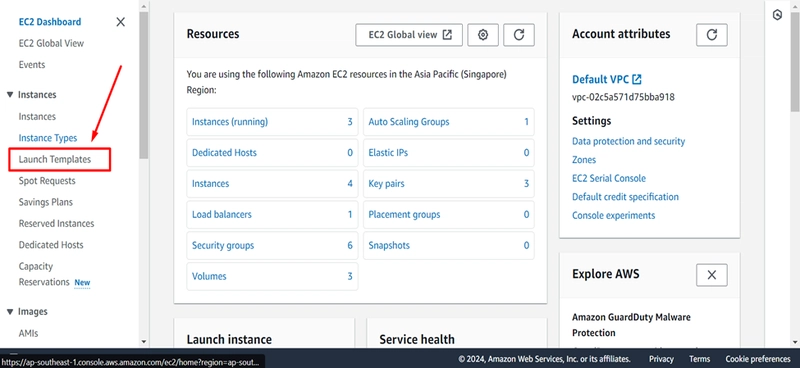
Task: Go to Spot Requests in sidebar
Action: pyautogui.click(x=47, y=181)
